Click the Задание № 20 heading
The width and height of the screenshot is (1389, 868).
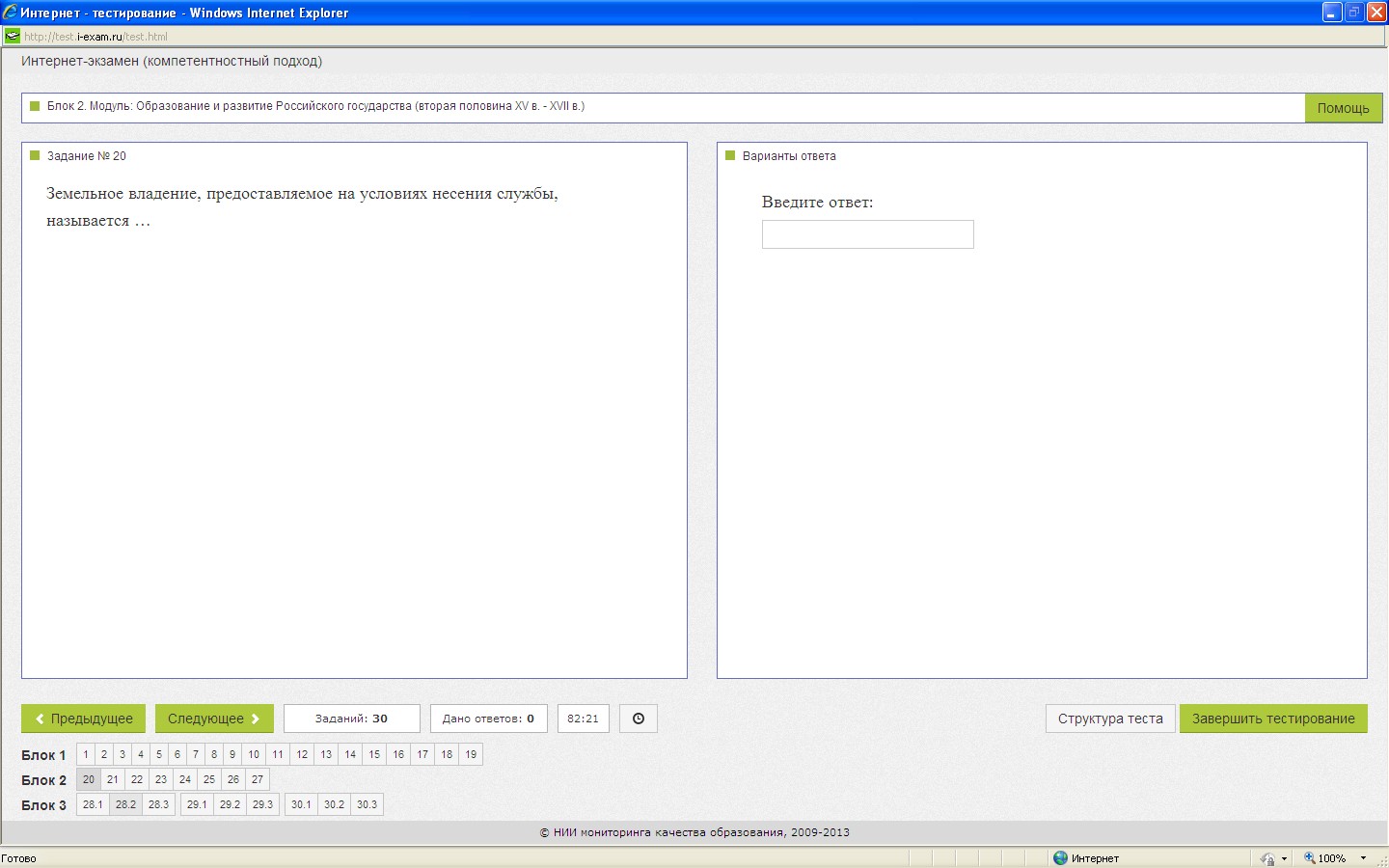tap(87, 156)
